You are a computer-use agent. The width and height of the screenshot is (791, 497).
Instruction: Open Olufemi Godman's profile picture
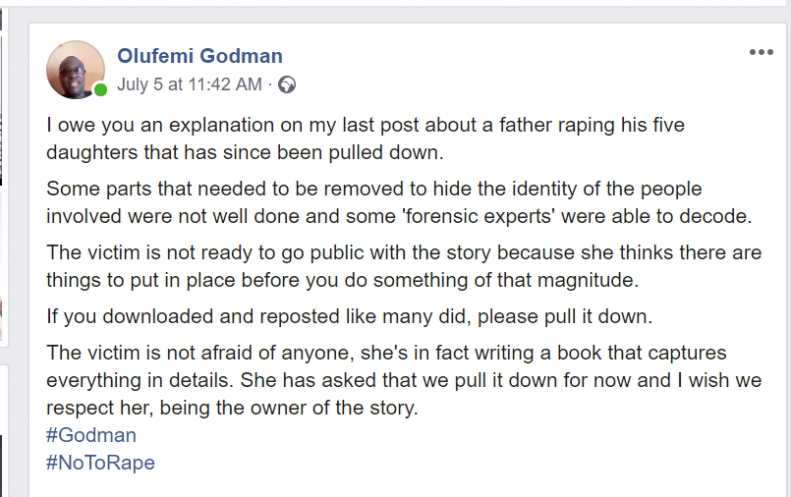(x=76, y=70)
